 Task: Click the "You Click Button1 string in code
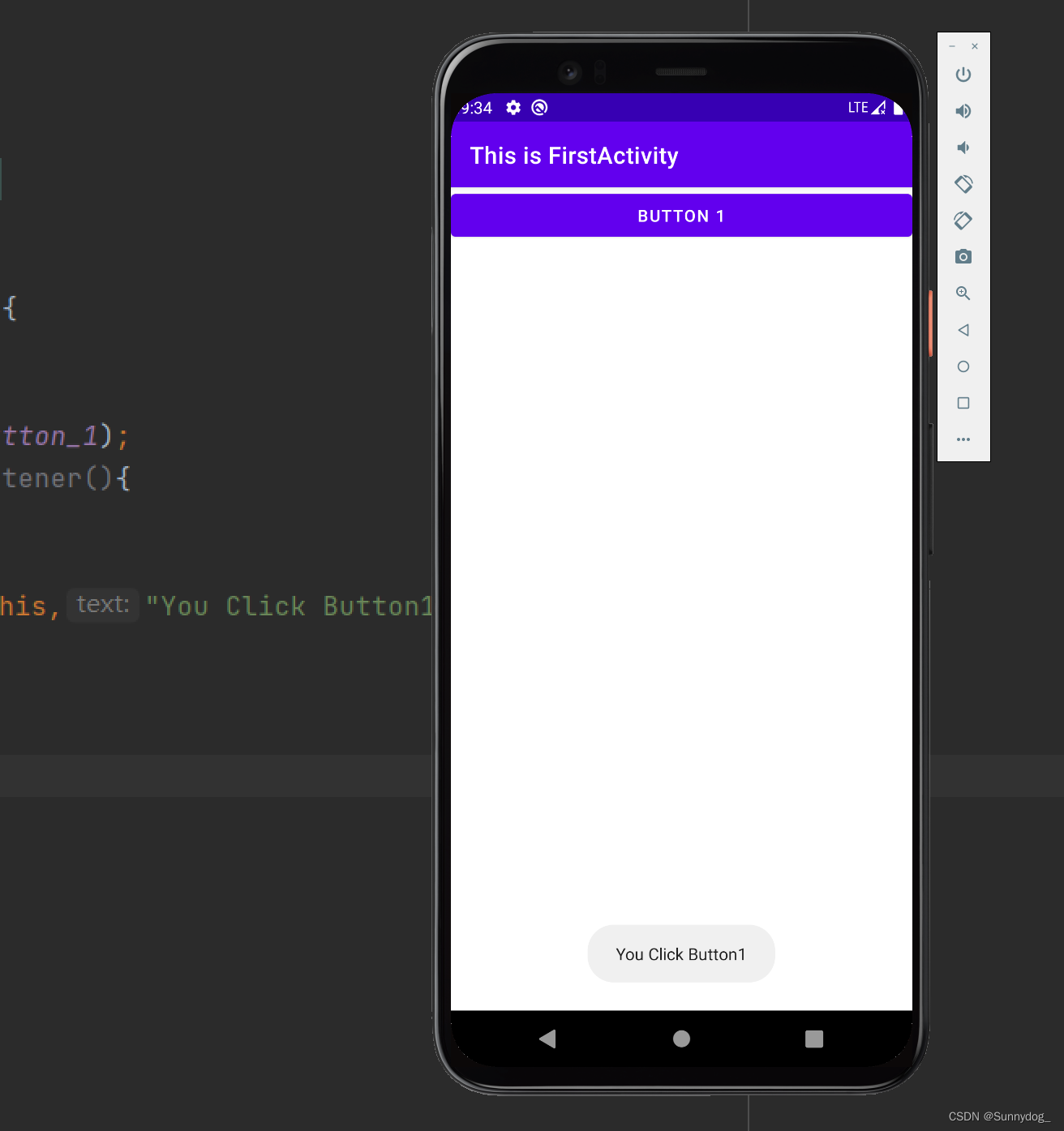pyautogui.click(x=290, y=606)
